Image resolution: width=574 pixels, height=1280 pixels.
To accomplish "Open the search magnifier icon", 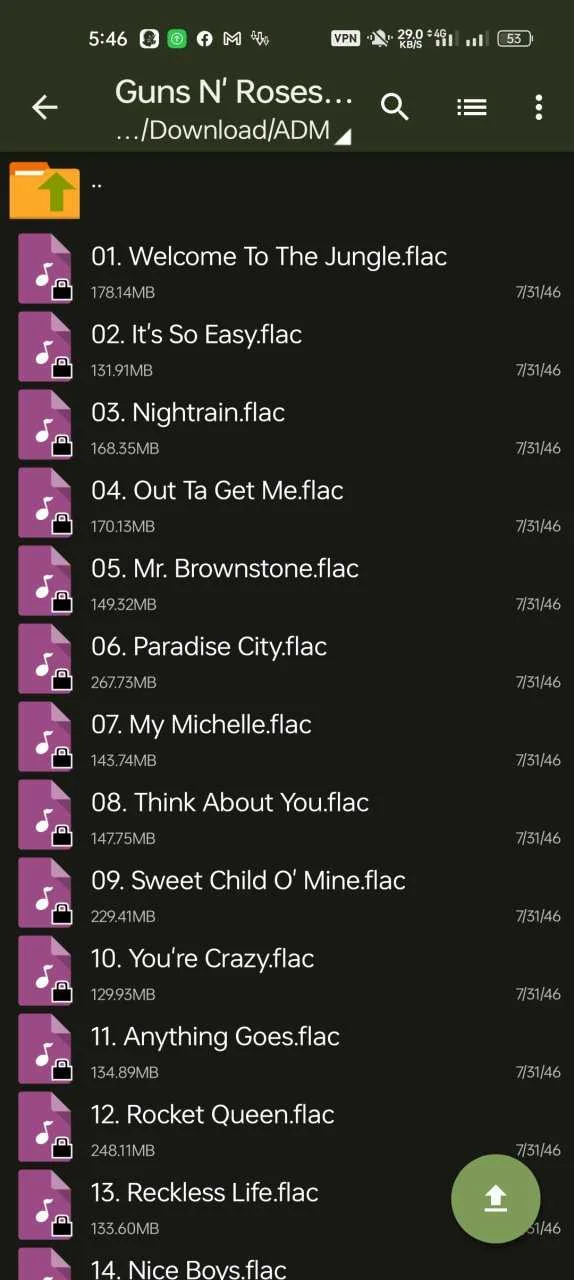I will pos(395,107).
